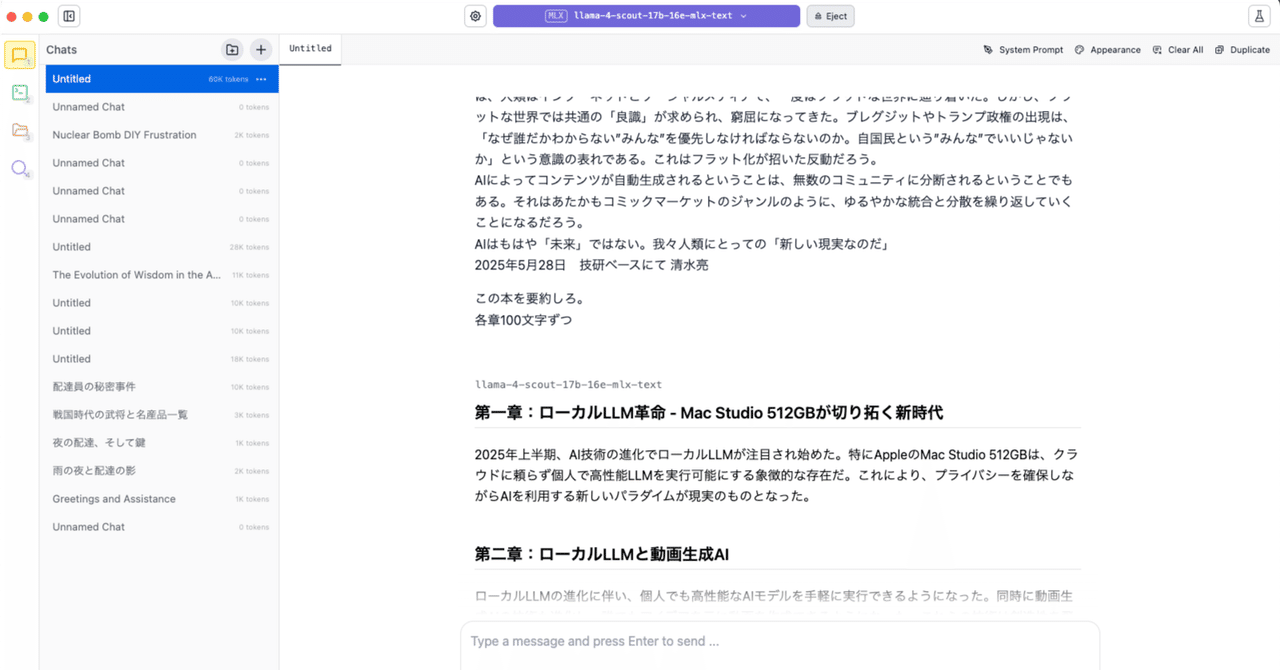Open the llama-4-scout model selector dropdown
Viewport: 1280px width, 670px height.
(x=646, y=16)
